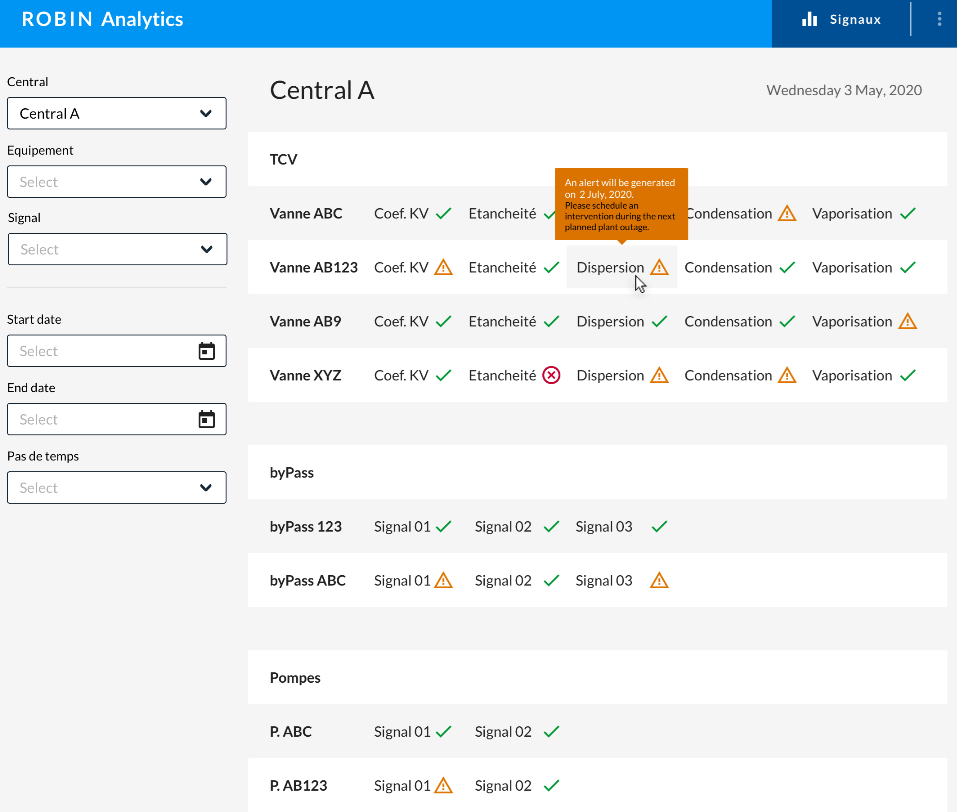Focus the End date input field

[x=117, y=419]
